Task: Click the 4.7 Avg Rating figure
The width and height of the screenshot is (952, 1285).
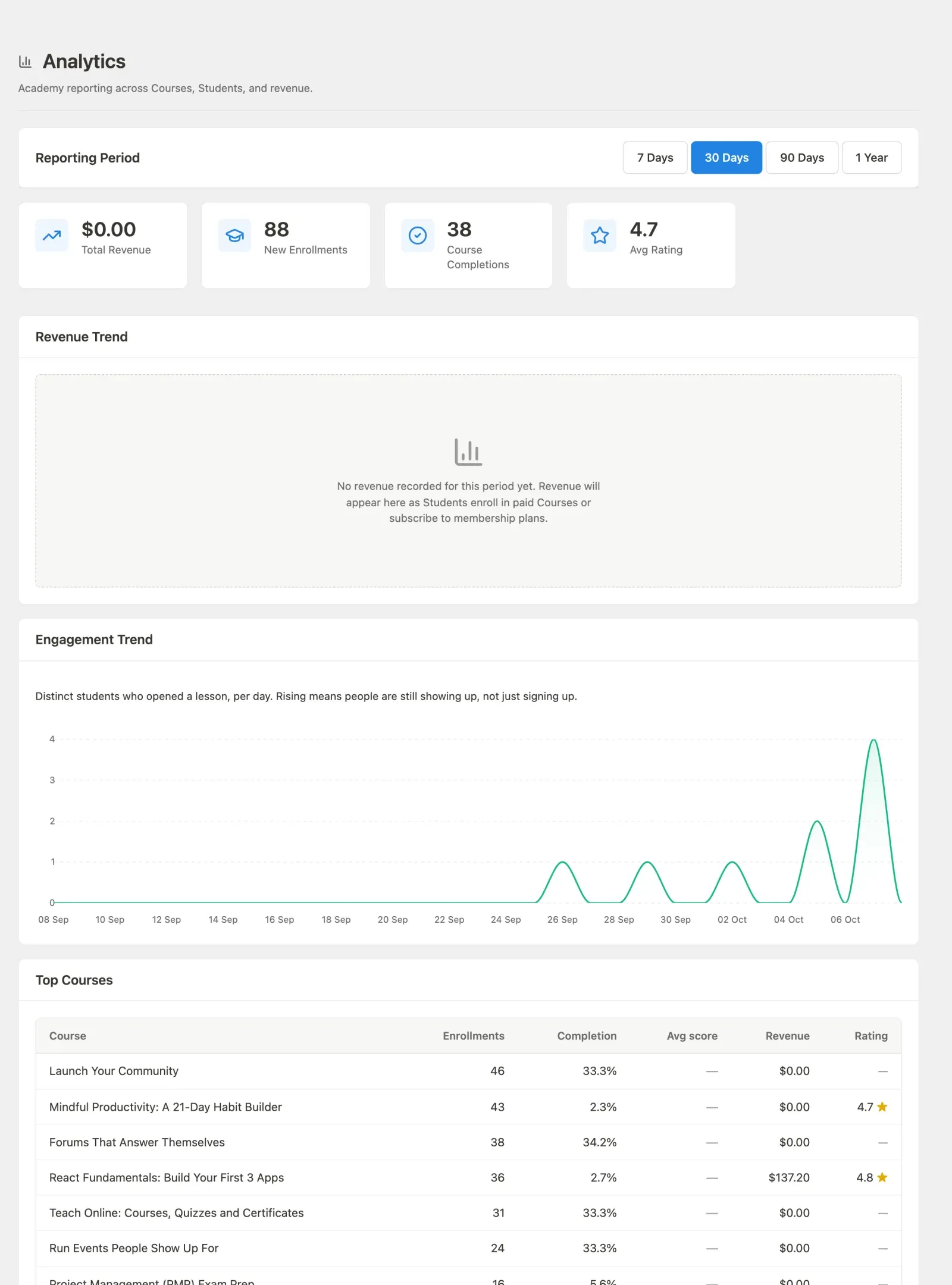Action: [644, 229]
